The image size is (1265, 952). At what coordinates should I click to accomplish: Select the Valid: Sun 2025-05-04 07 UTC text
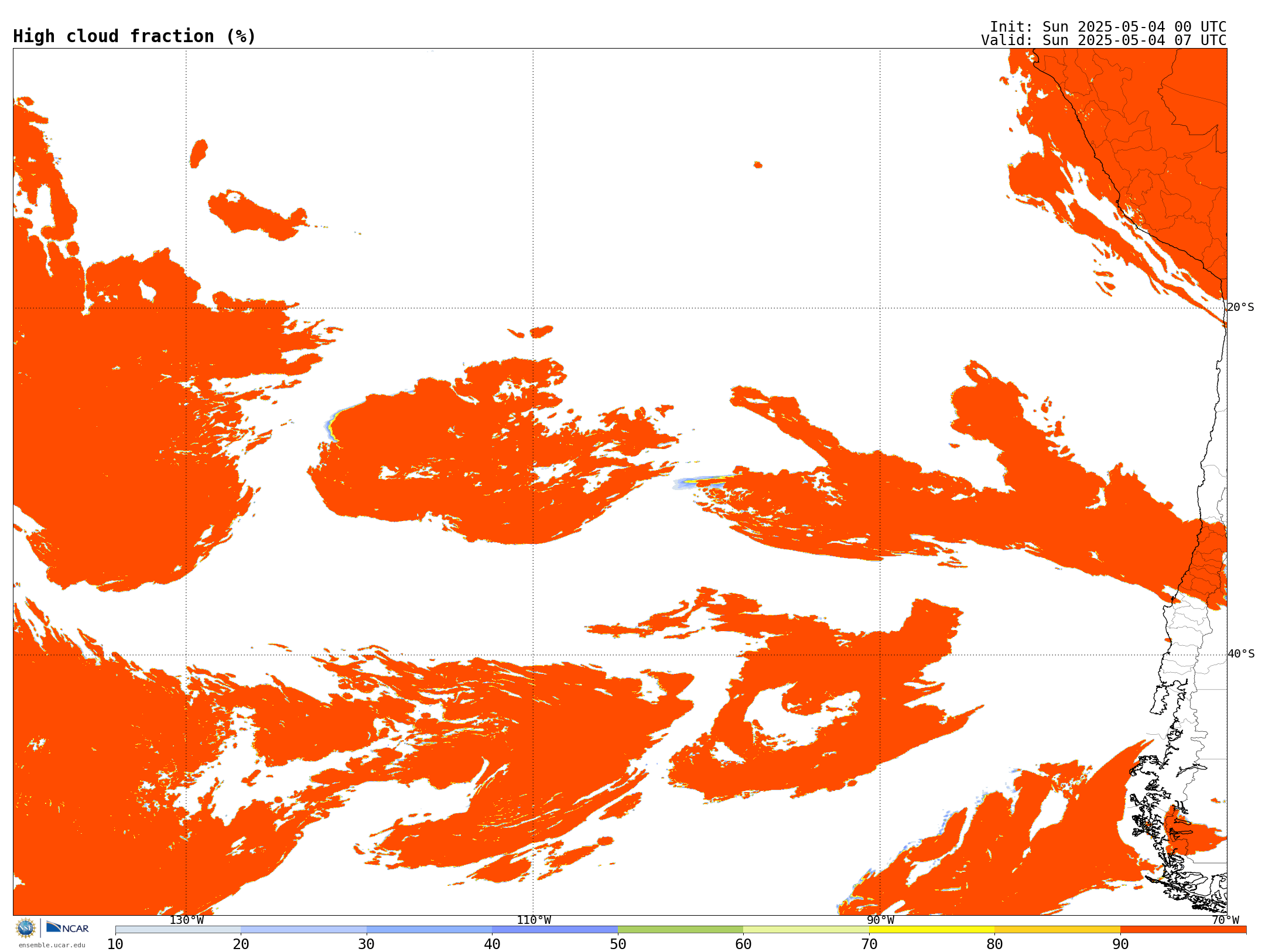(1104, 40)
